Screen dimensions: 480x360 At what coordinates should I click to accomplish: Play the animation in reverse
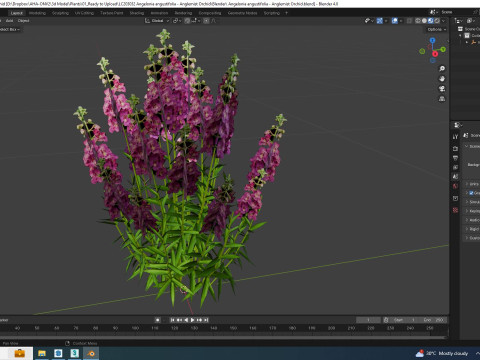click(186, 320)
